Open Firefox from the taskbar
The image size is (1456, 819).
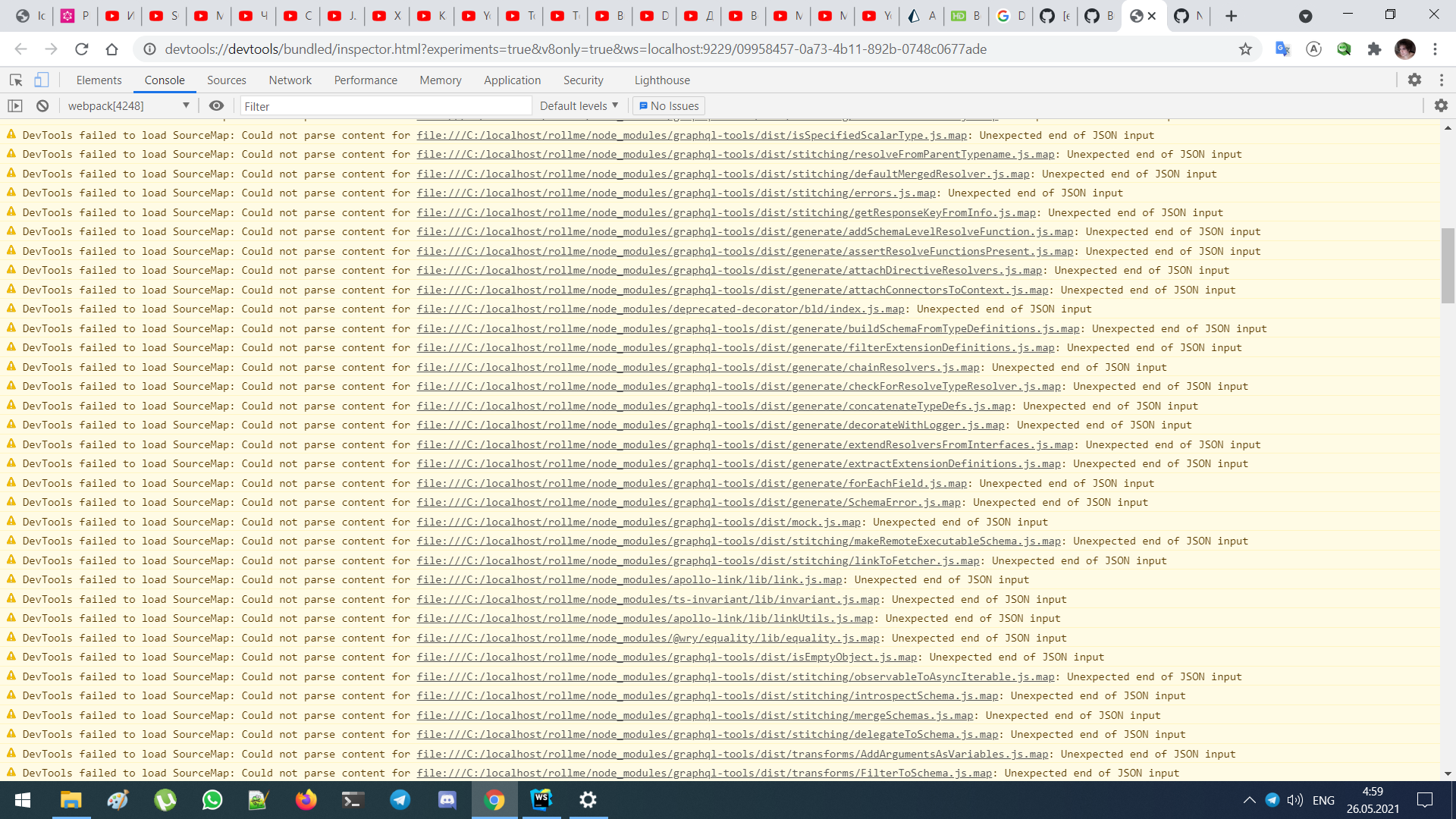[x=306, y=800]
